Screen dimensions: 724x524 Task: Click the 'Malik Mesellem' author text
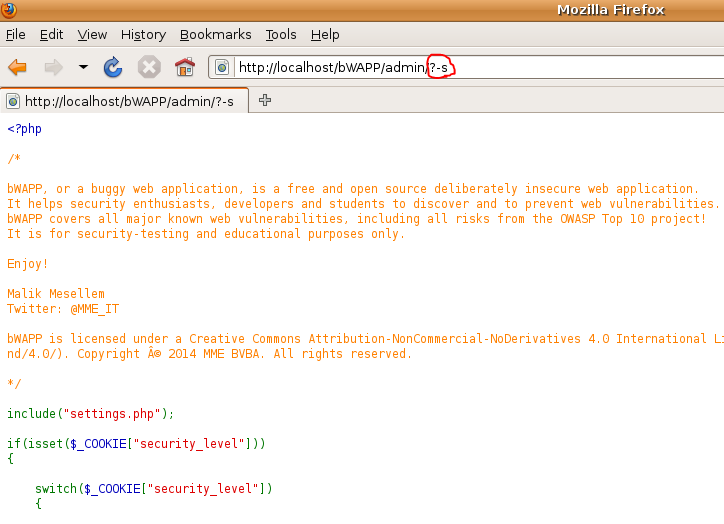pos(56,294)
